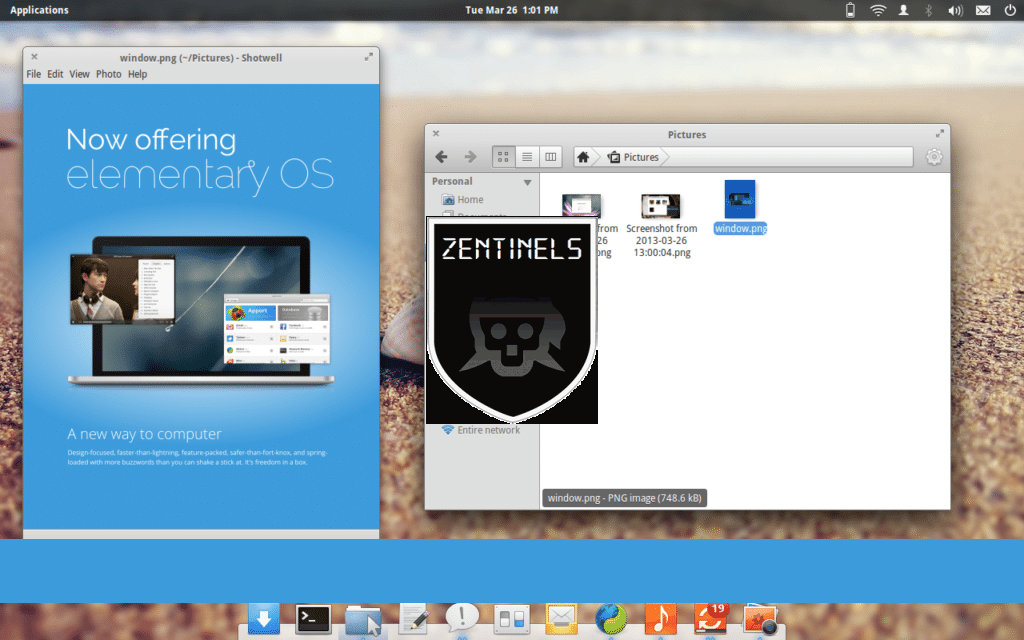Screen dimensions: 1024x640
Task: Select the window.png file icon
Action: tap(740, 199)
